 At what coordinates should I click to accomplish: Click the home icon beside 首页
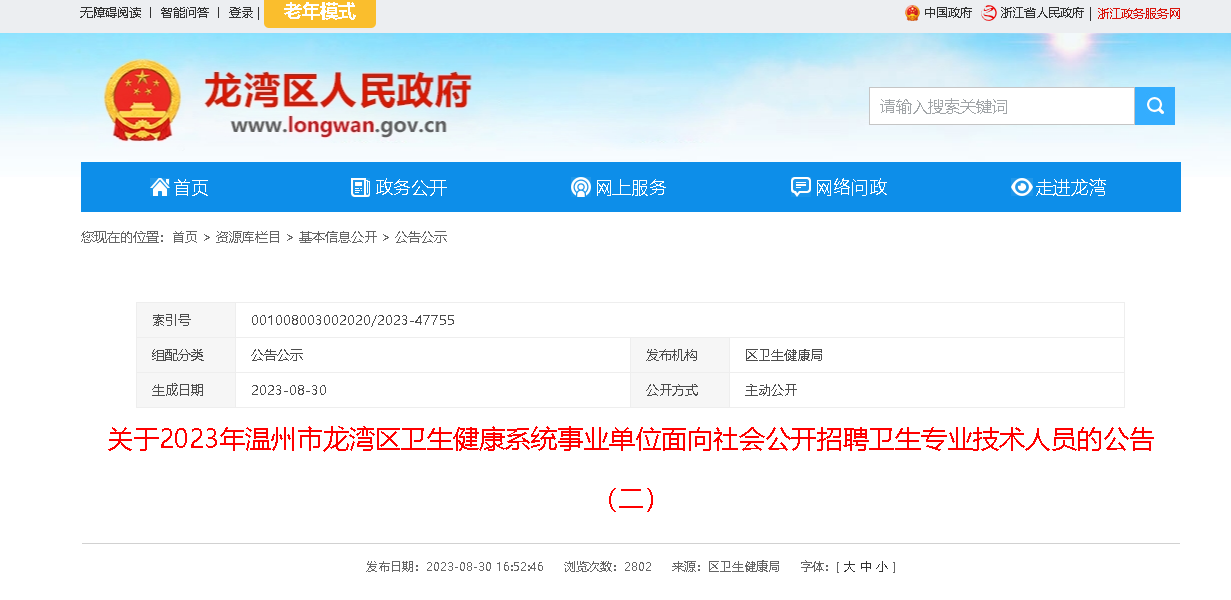(x=159, y=187)
